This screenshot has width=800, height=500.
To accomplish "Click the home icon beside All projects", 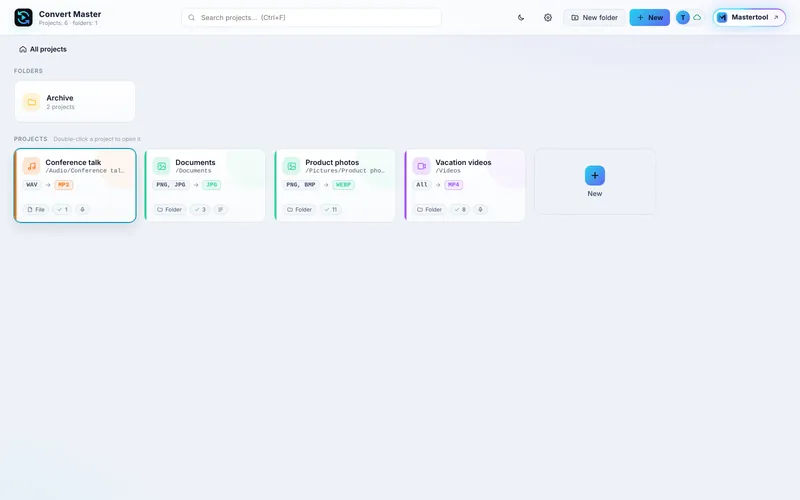I will 23,49.
